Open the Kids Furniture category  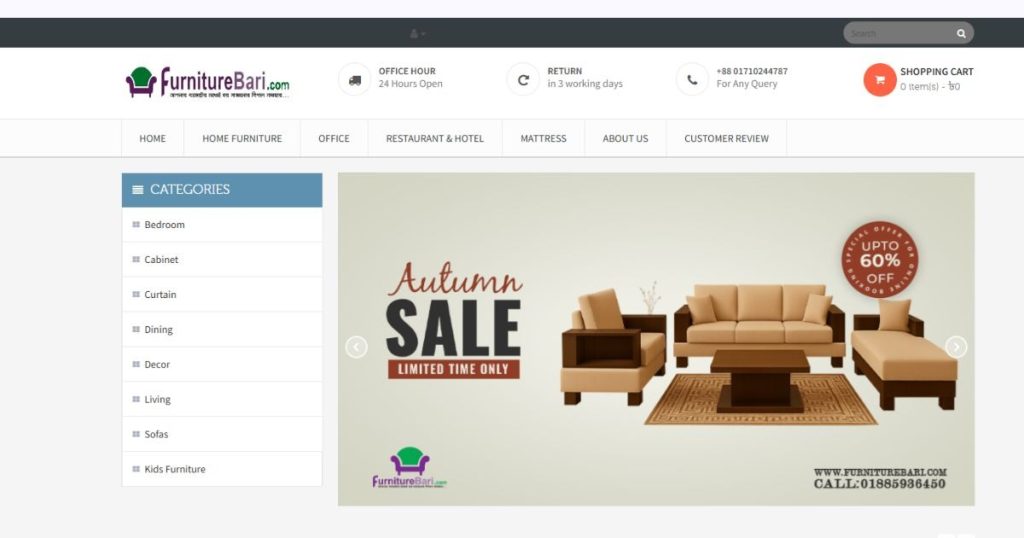click(x=222, y=469)
